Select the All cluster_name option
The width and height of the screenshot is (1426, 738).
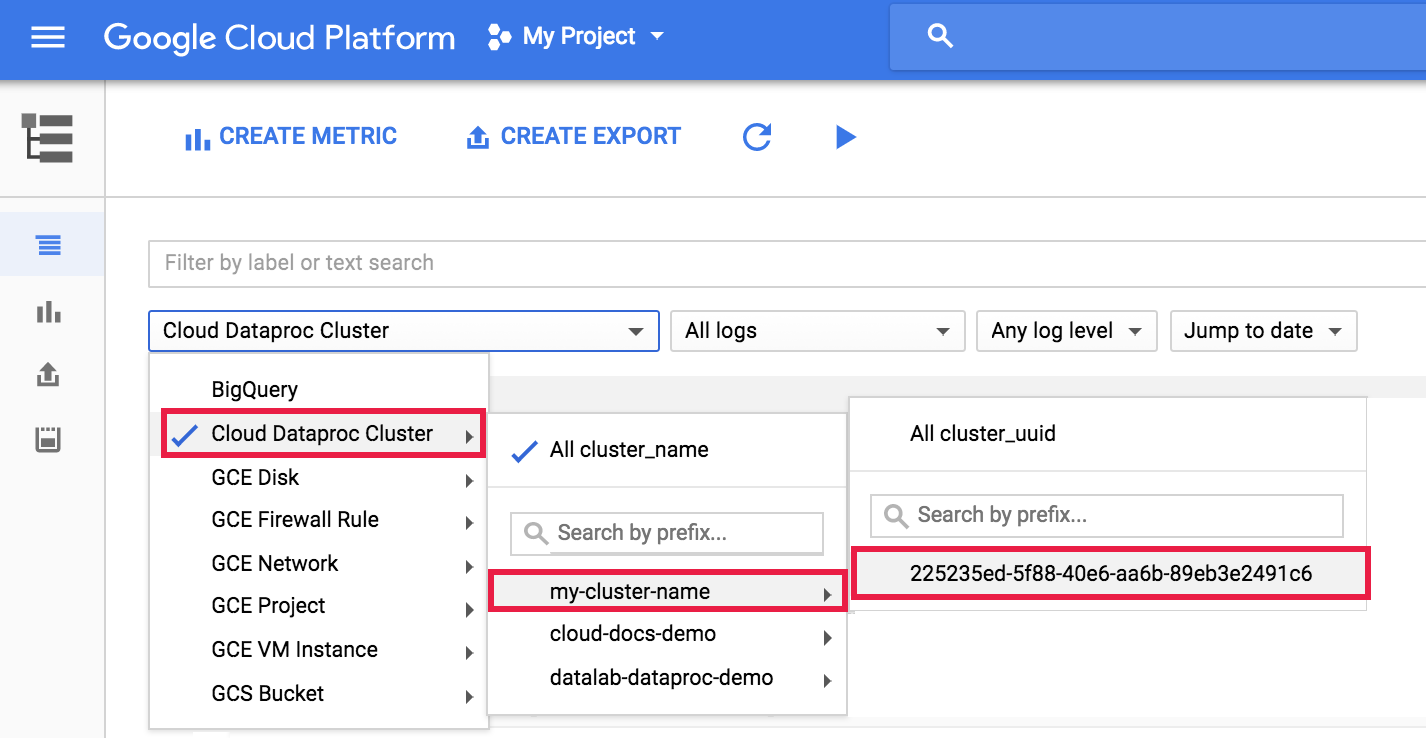628,450
